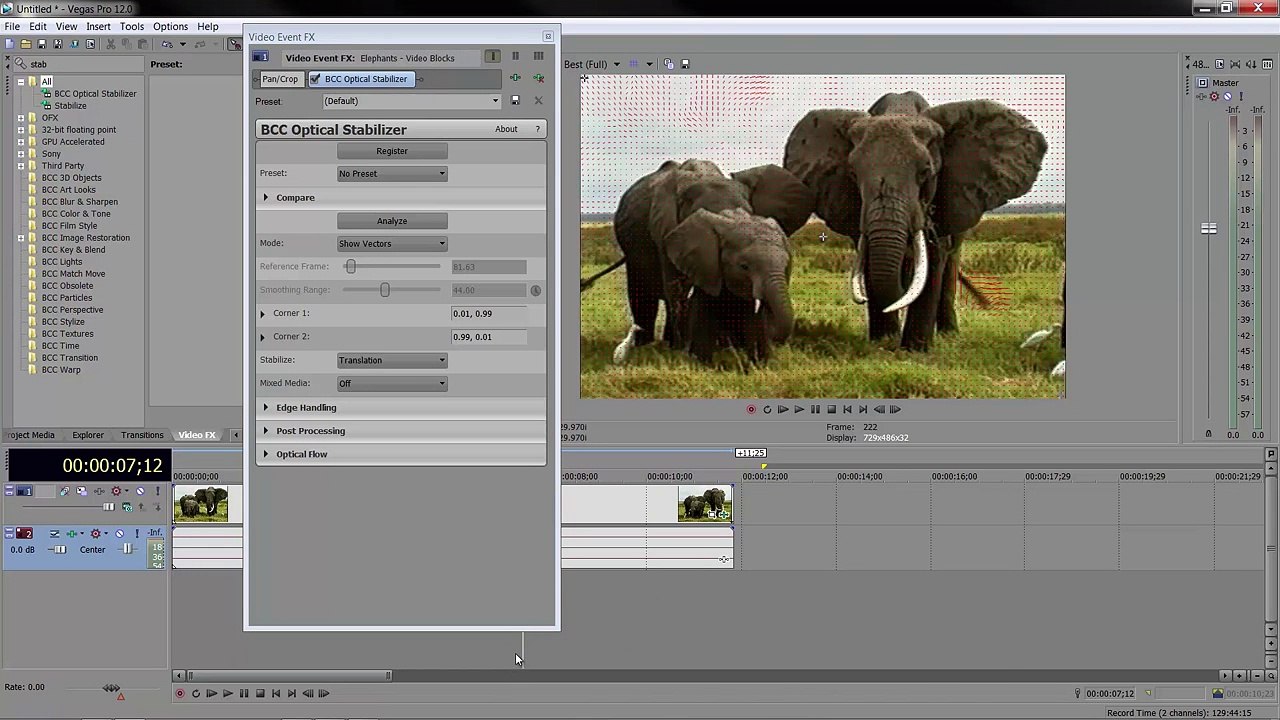Select BCC Optical Stabilizer in FX tree
Screen dimensions: 1280x720
click(95, 94)
